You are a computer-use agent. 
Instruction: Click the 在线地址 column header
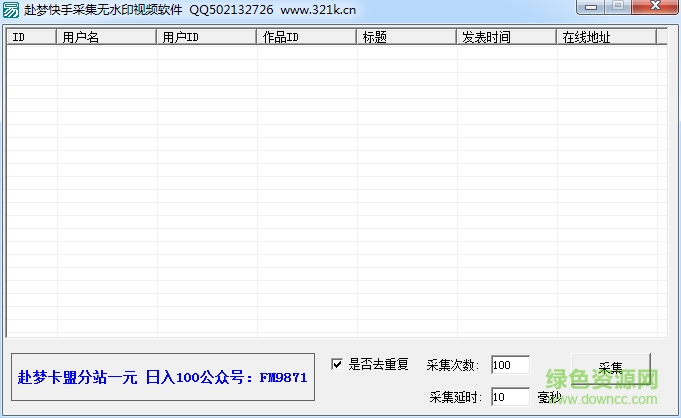(x=606, y=37)
